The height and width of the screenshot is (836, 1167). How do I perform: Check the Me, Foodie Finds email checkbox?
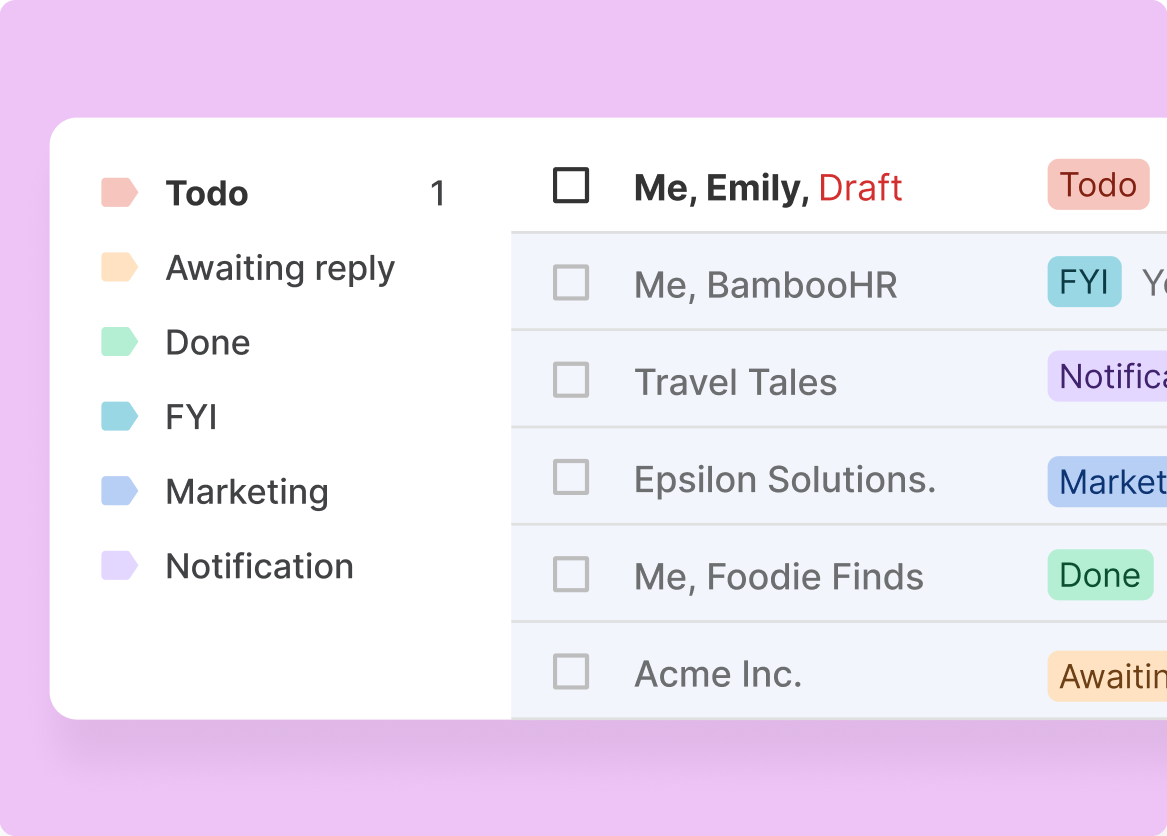[571, 575]
